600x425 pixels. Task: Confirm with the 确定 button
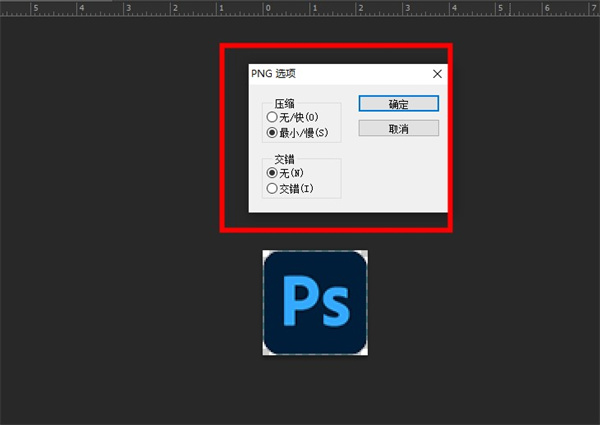coord(398,104)
